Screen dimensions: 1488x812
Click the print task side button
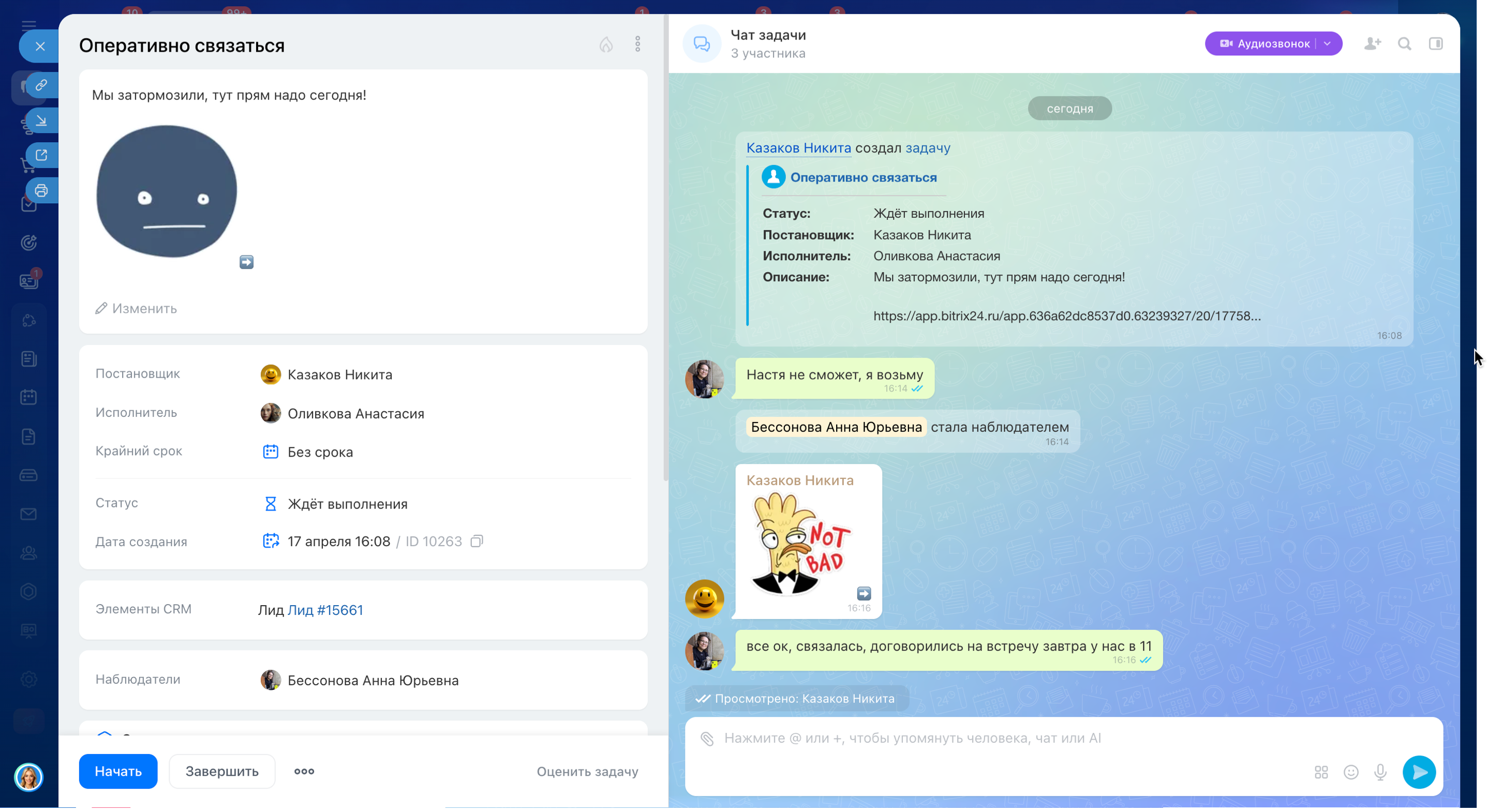(x=41, y=190)
